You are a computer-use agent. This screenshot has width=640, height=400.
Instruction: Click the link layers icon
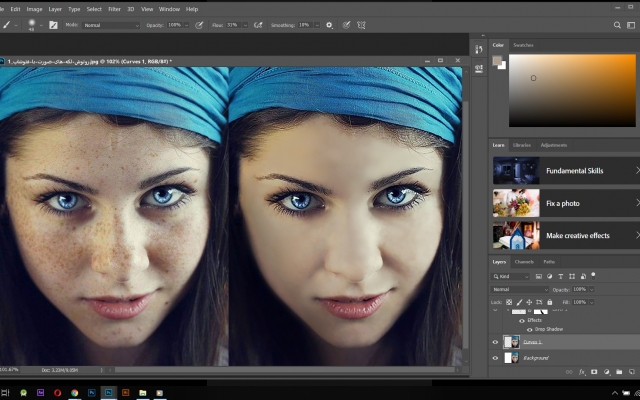pos(569,372)
